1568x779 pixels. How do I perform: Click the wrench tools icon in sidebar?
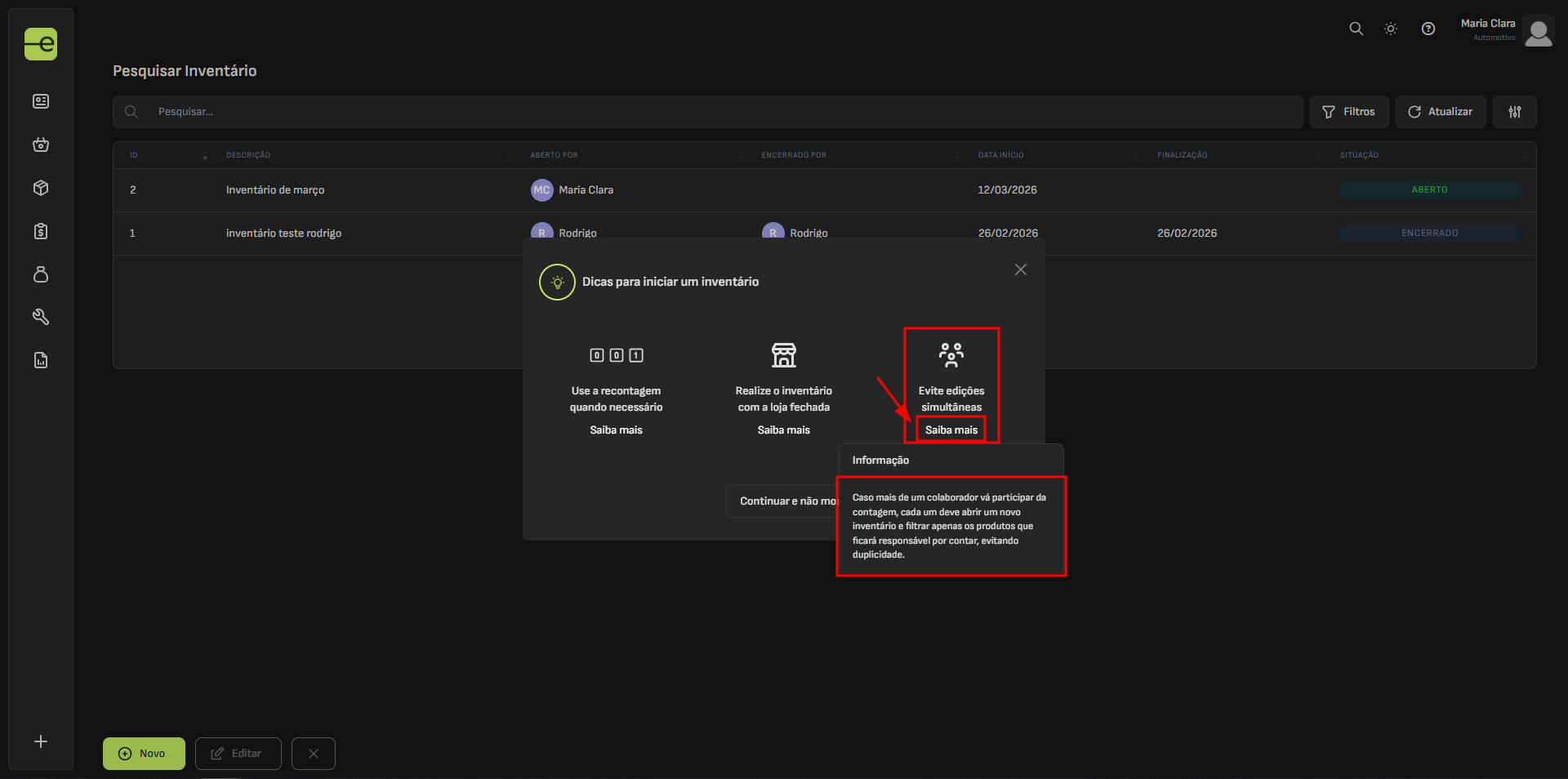41,317
